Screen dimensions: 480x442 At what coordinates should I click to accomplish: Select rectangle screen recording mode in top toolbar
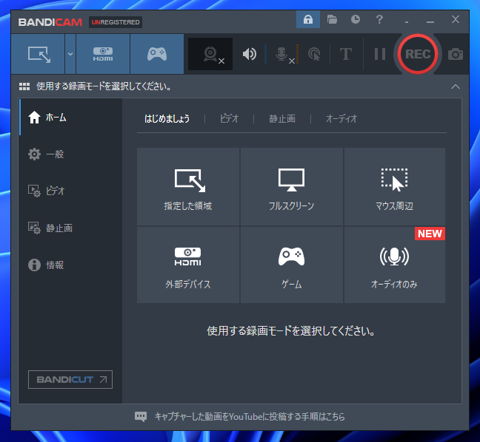38,54
